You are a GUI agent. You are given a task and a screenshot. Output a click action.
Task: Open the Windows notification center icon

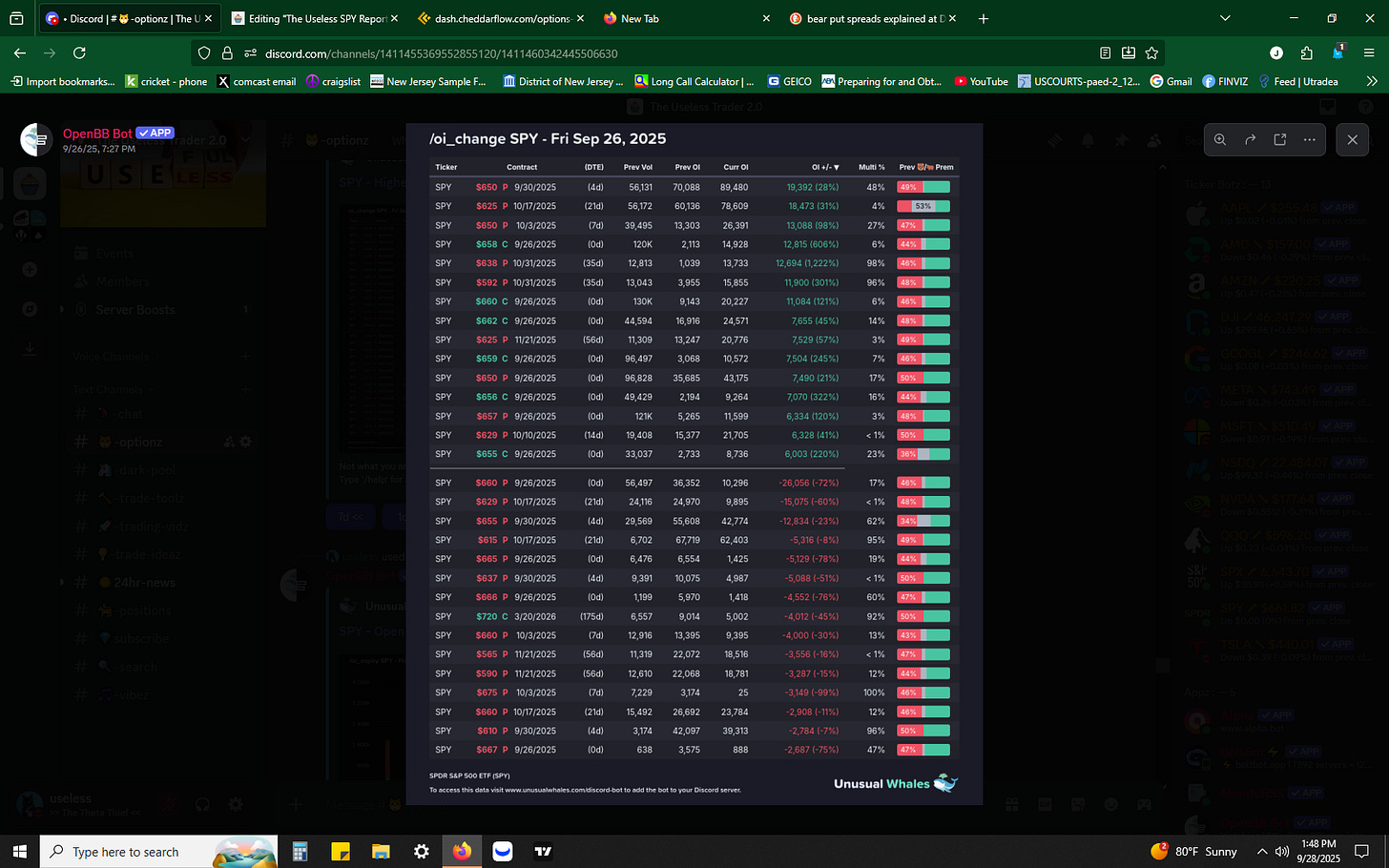[1363, 851]
